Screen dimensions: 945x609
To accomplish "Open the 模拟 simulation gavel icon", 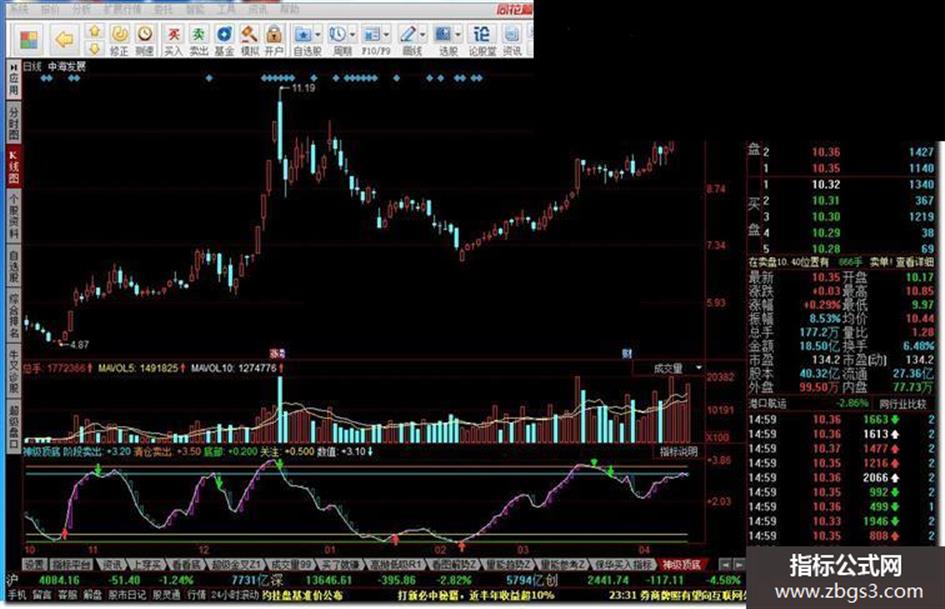I will (x=249, y=40).
